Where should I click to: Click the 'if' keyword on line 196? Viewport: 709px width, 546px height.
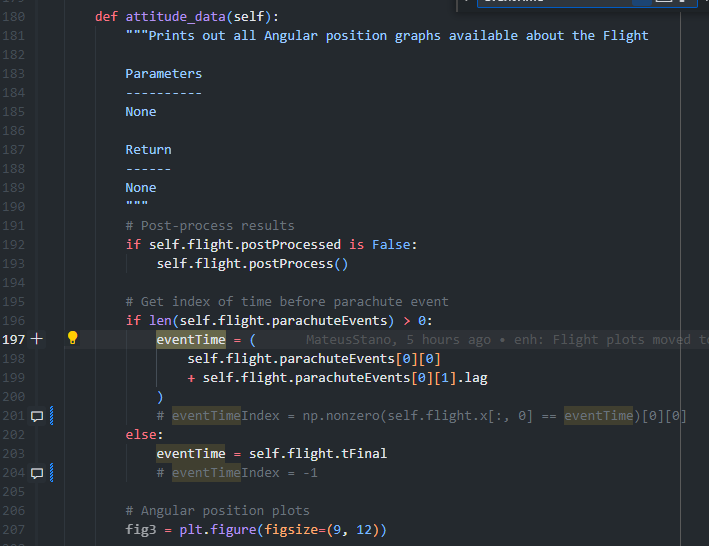click(x=133, y=320)
